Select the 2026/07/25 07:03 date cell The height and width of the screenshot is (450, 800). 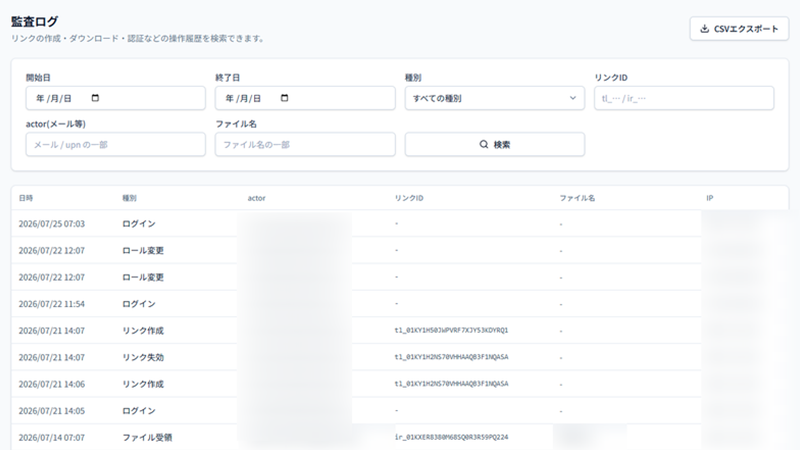click(x=52, y=223)
